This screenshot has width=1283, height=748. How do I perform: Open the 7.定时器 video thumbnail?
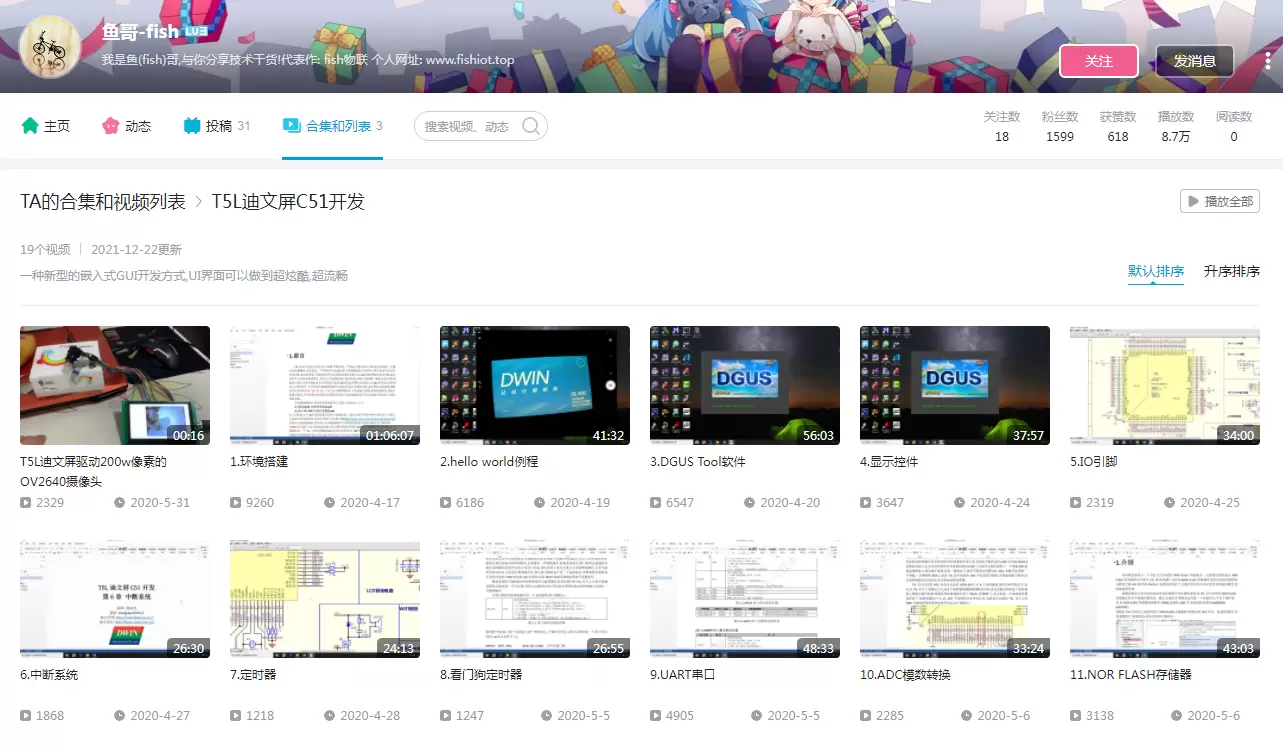pyautogui.click(x=325, y=599)
